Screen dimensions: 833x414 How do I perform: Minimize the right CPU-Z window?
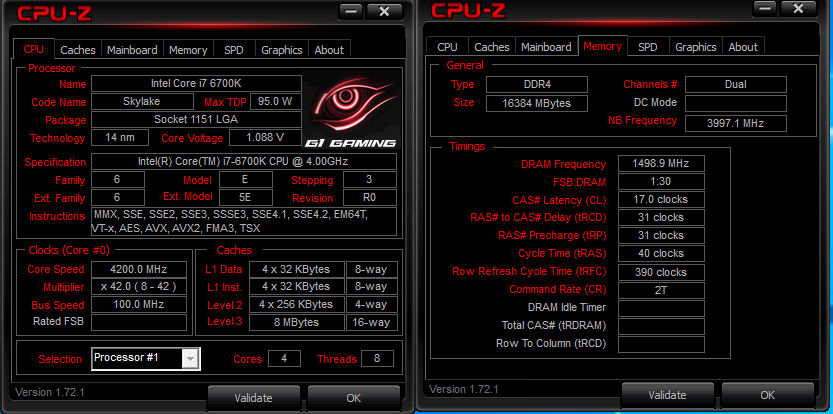[x=764, y=9]
